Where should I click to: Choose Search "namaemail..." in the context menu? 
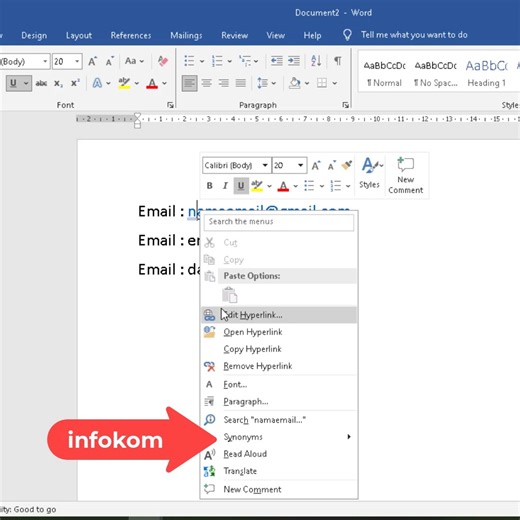(x=279, y=420)
